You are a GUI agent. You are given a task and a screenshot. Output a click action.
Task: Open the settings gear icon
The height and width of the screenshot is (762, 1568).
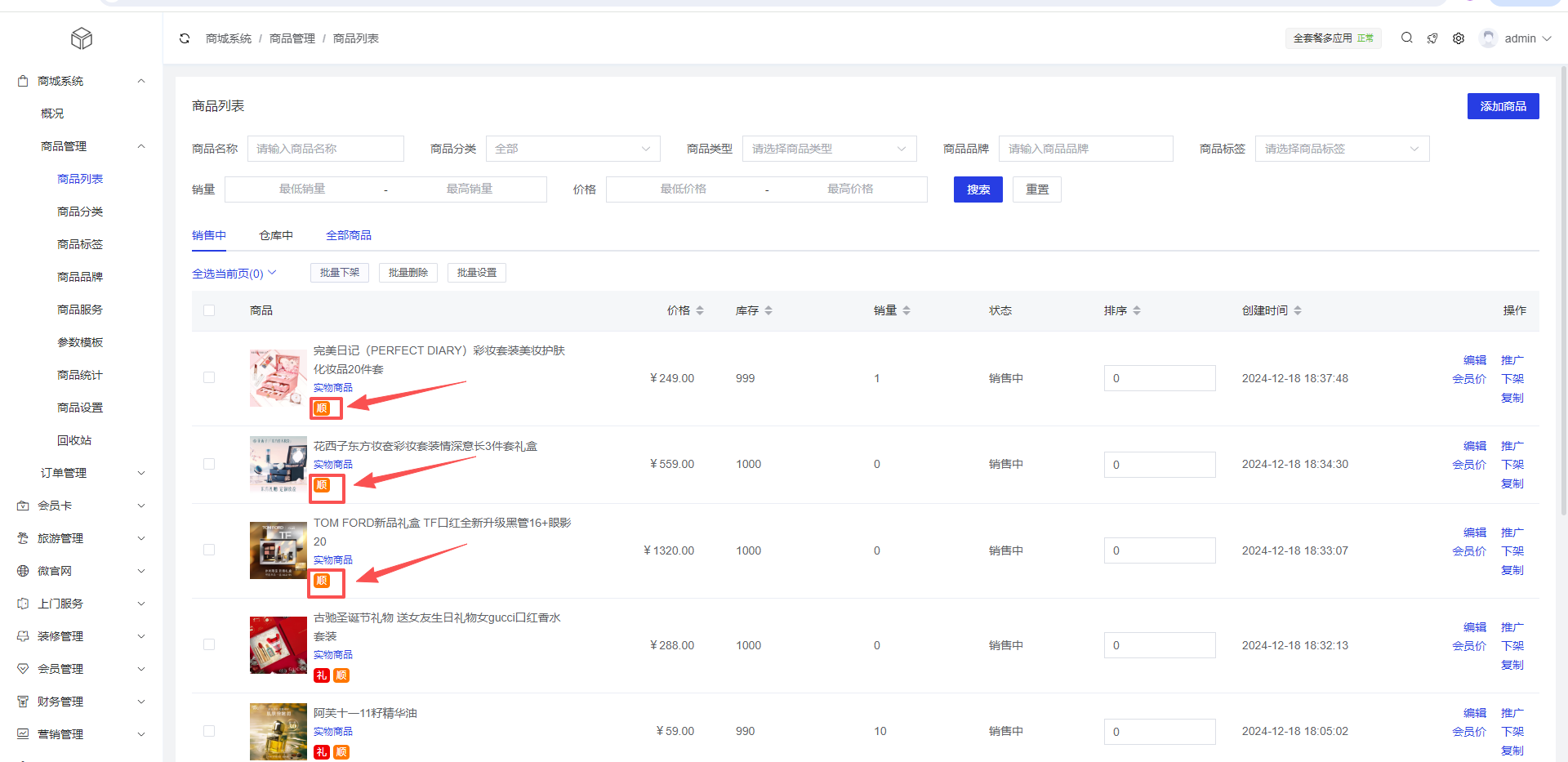(1459, 38)
